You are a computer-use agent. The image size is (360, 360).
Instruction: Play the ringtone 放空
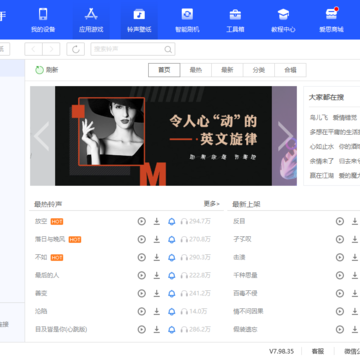(142, 221)
